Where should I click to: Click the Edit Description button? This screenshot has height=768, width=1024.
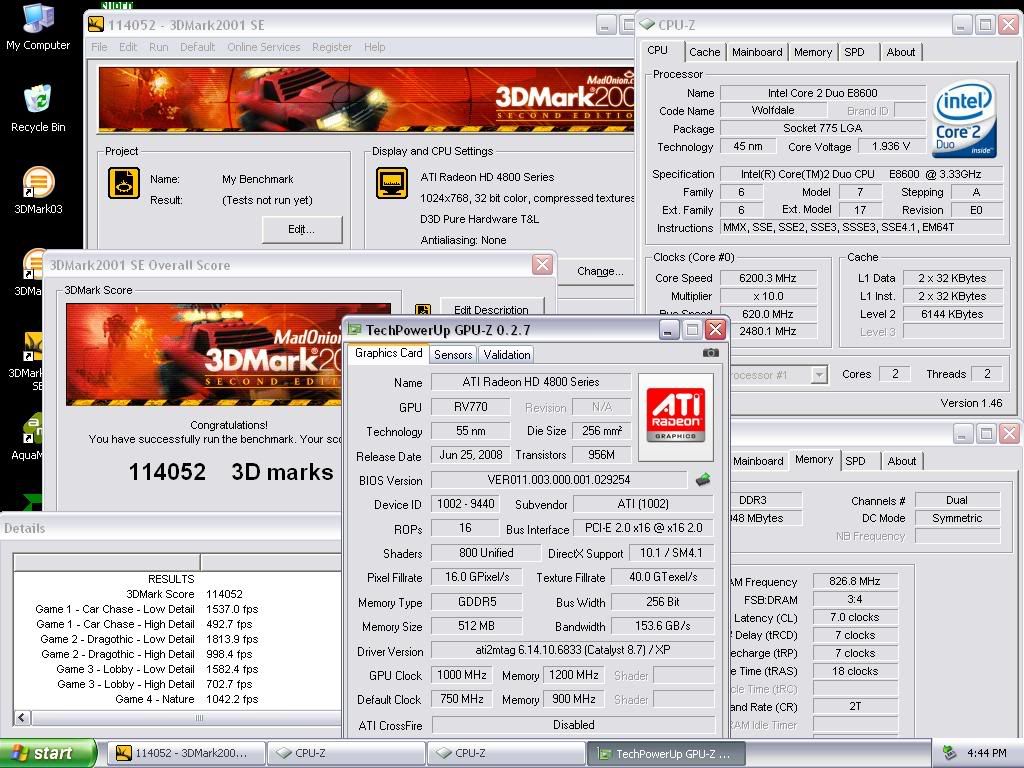click(491, 310)
